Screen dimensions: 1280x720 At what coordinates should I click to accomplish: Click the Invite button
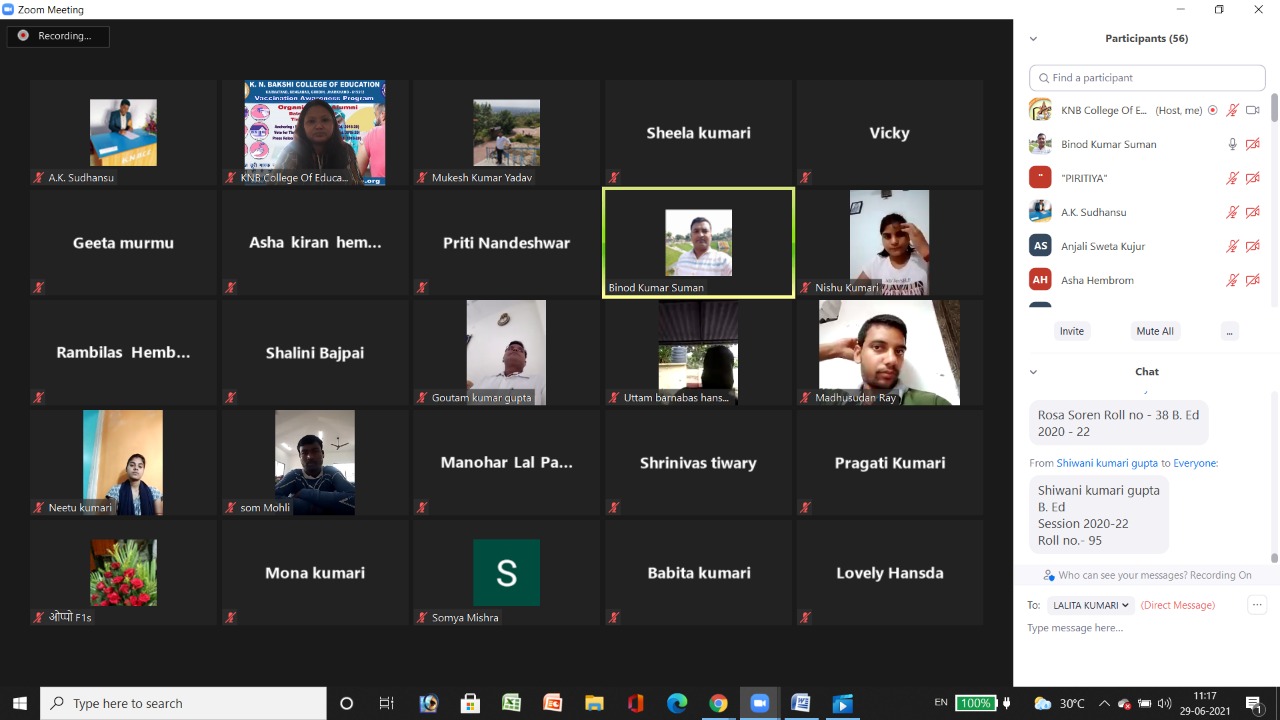tap(1071, 331)
